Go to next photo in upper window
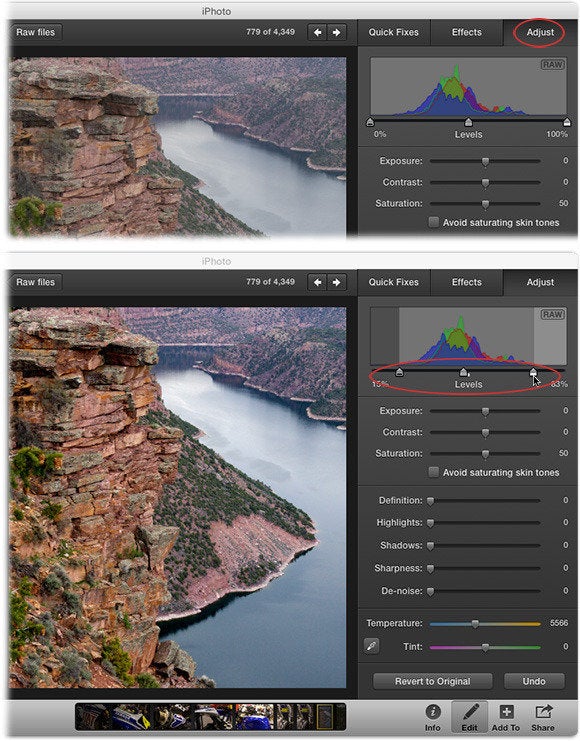 coord(337,32)
